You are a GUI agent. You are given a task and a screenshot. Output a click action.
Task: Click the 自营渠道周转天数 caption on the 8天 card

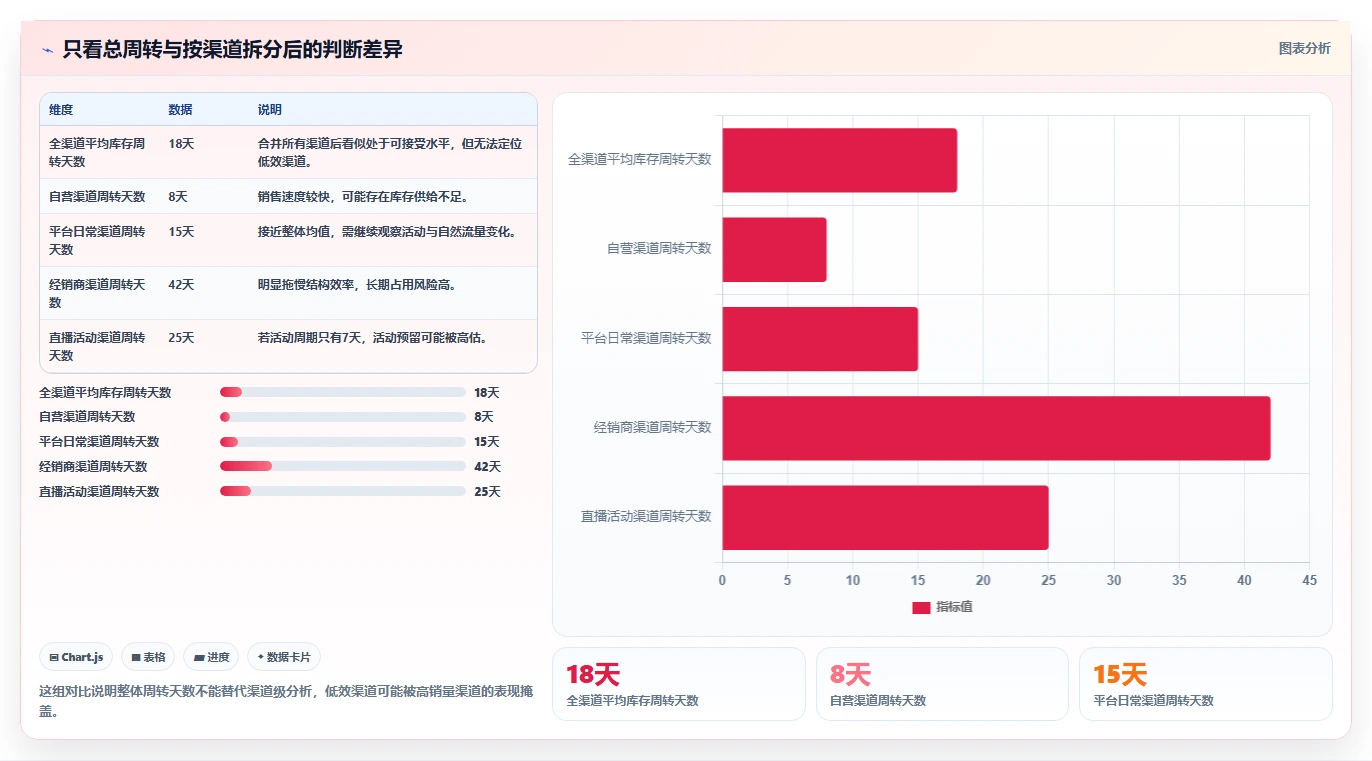[x=878, y=701]
